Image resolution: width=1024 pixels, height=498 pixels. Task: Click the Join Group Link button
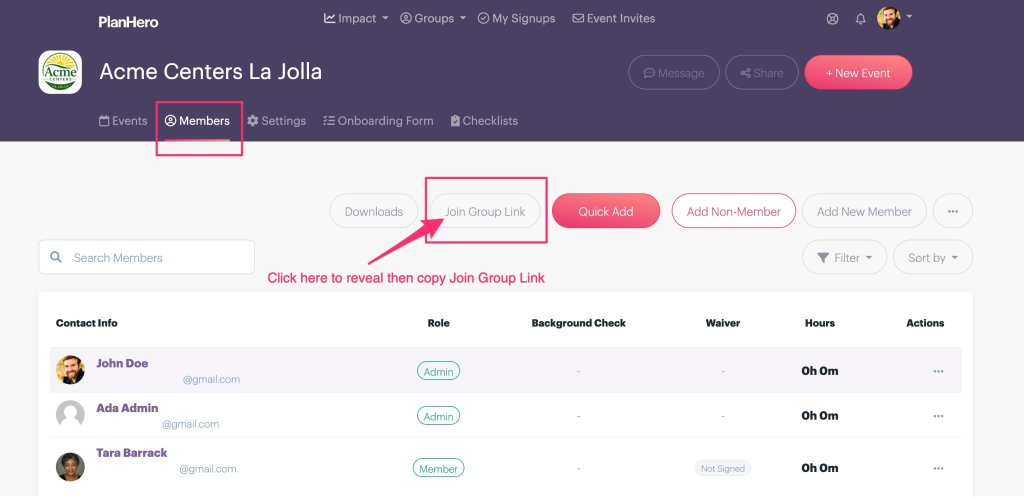pyautogui.click(x=485, y=211)
